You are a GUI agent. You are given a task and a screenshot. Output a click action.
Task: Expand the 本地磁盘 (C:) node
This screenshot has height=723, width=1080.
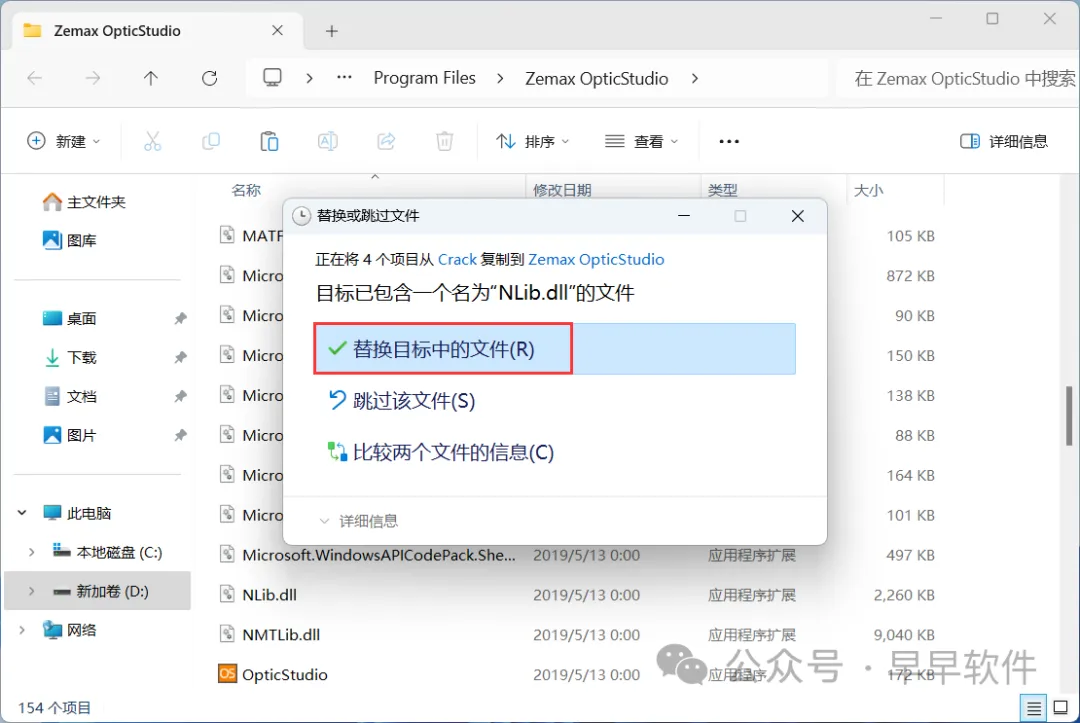(32, 552)
